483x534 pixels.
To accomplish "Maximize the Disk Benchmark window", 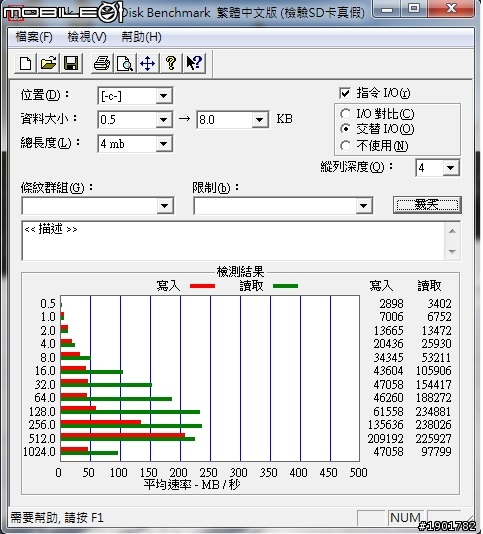I will (x=414, y=9).
